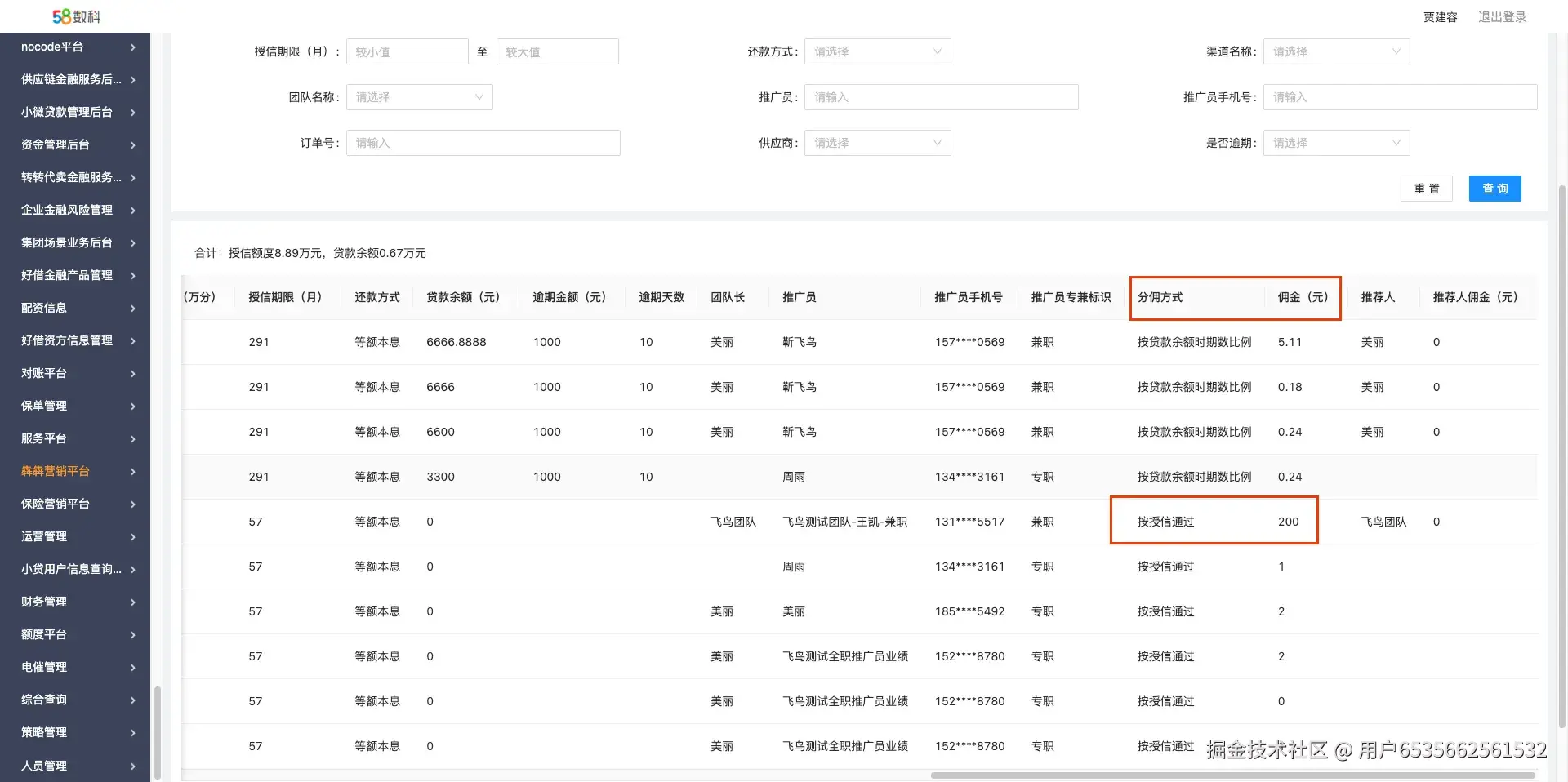Viewport: 1568px width, 782px height.
Task: Click the 分佣方式 column header
Action: point(1160,297)
